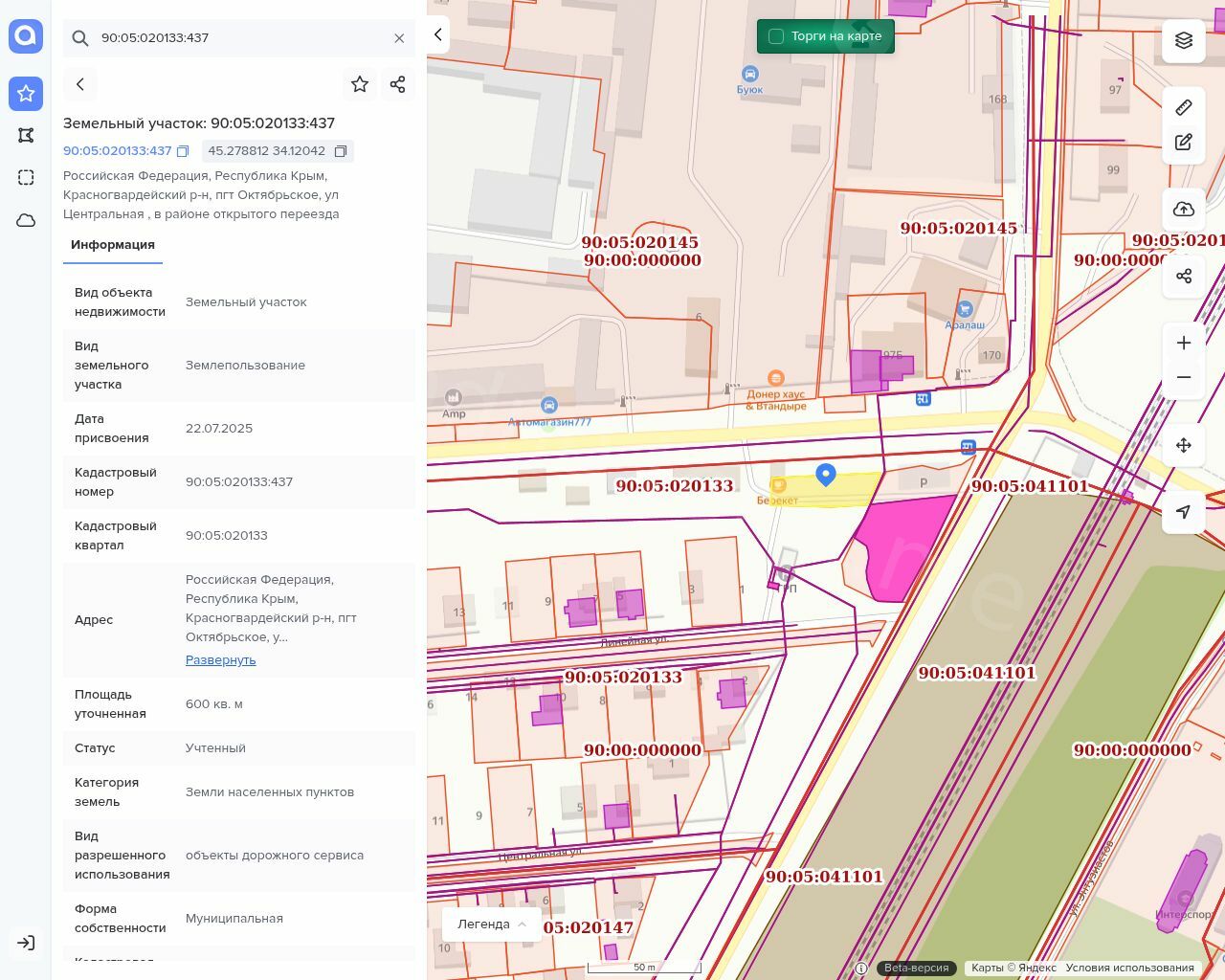Copy the coordinates 45.278812 34.12042
Image resolution: width=1225 pixels, height=980 pixels.
pos(340,151)
